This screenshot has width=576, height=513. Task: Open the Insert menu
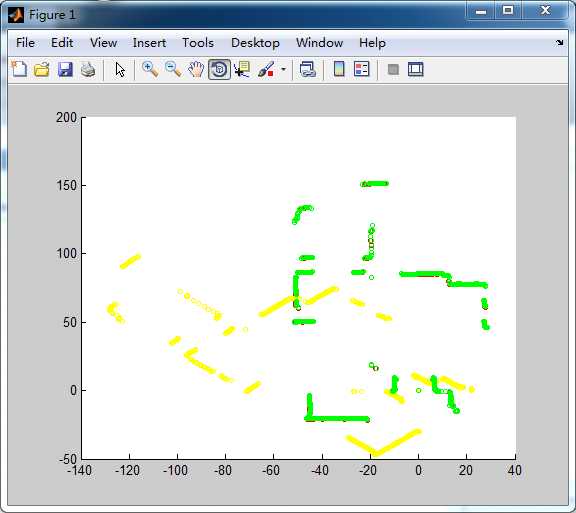pyautogui.click(x=150, y=43)
